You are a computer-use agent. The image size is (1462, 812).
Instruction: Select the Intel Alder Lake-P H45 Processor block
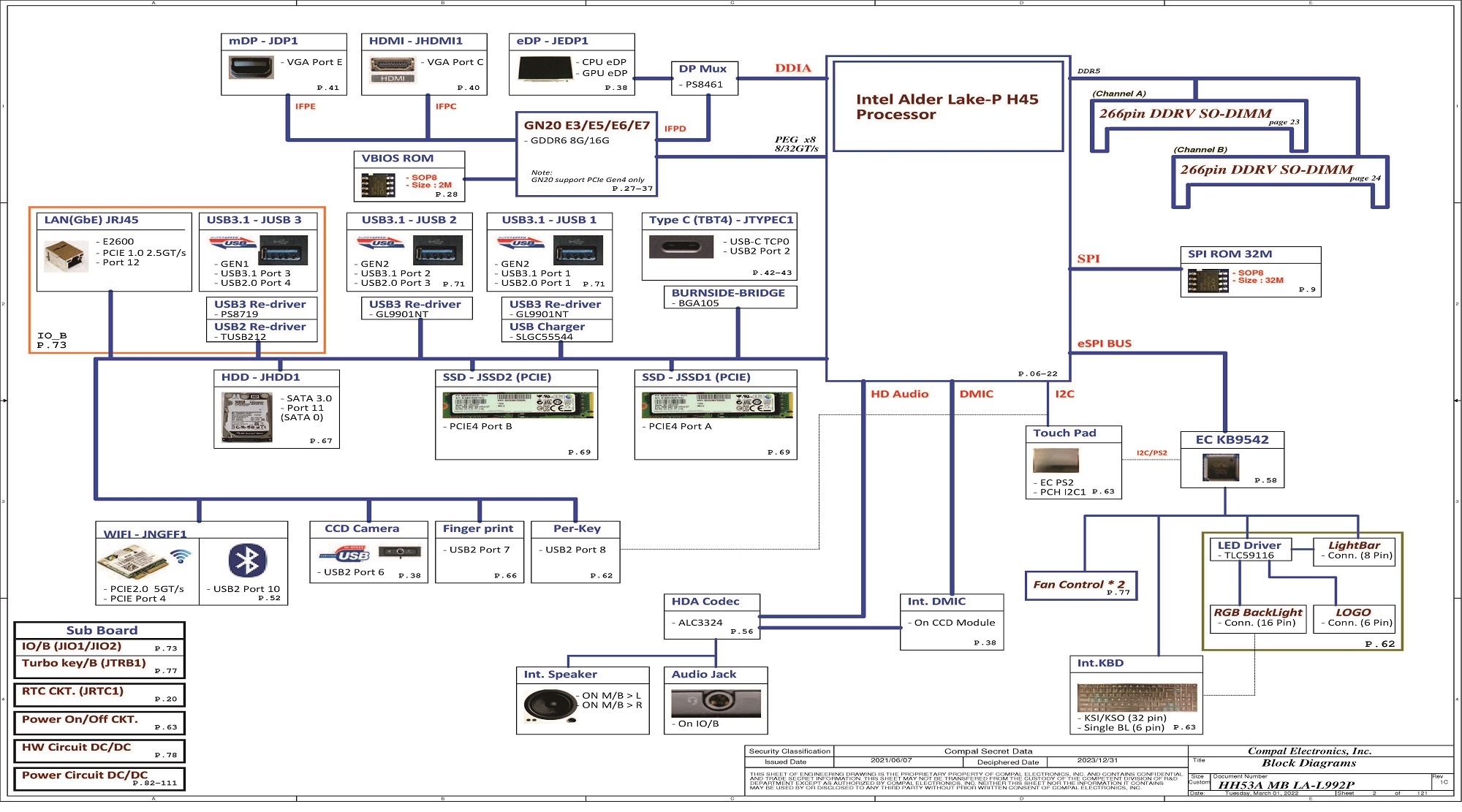click(948, 107)
